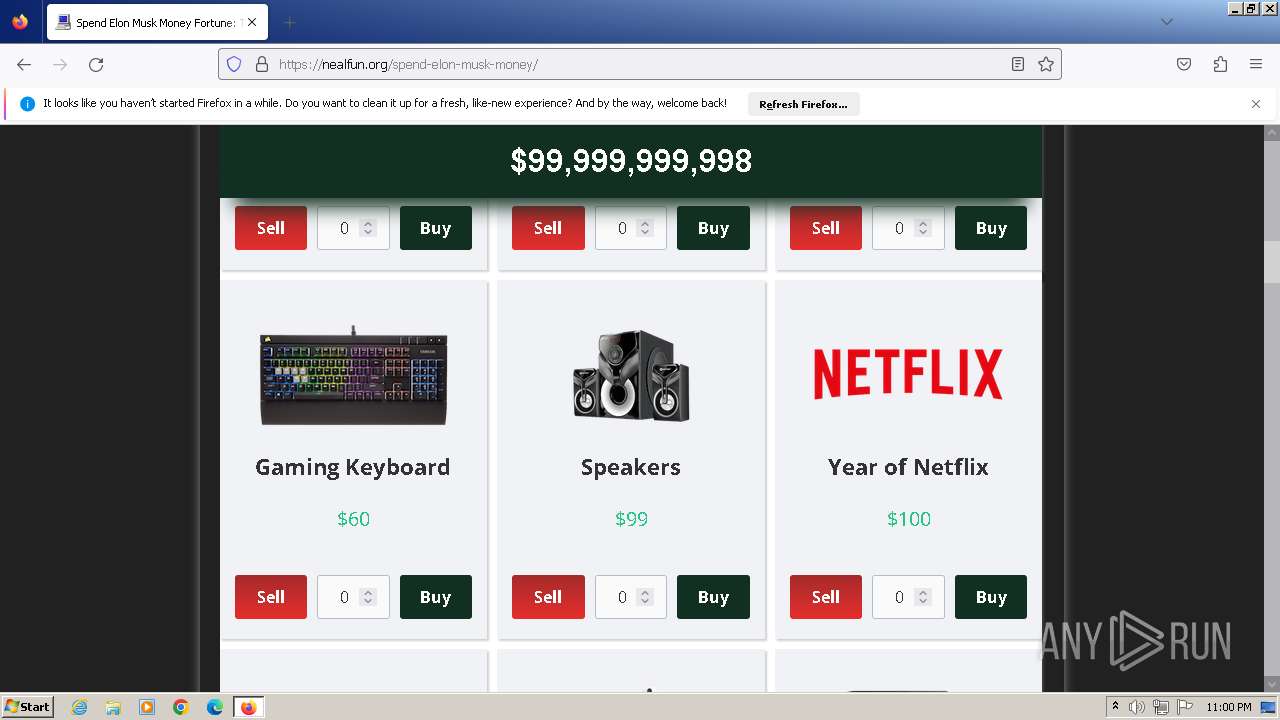Image resolution: width=1280 pixels, height=720 pixels.
Task: Sell Speakers
Action: pos(548,597)
